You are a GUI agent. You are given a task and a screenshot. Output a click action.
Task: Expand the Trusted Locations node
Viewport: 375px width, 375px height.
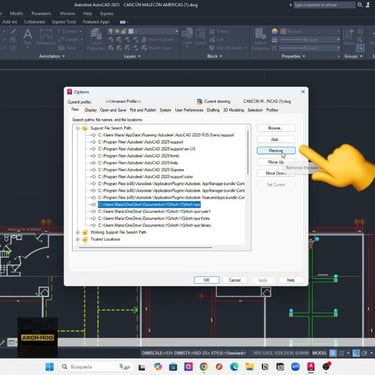point(78,239)
